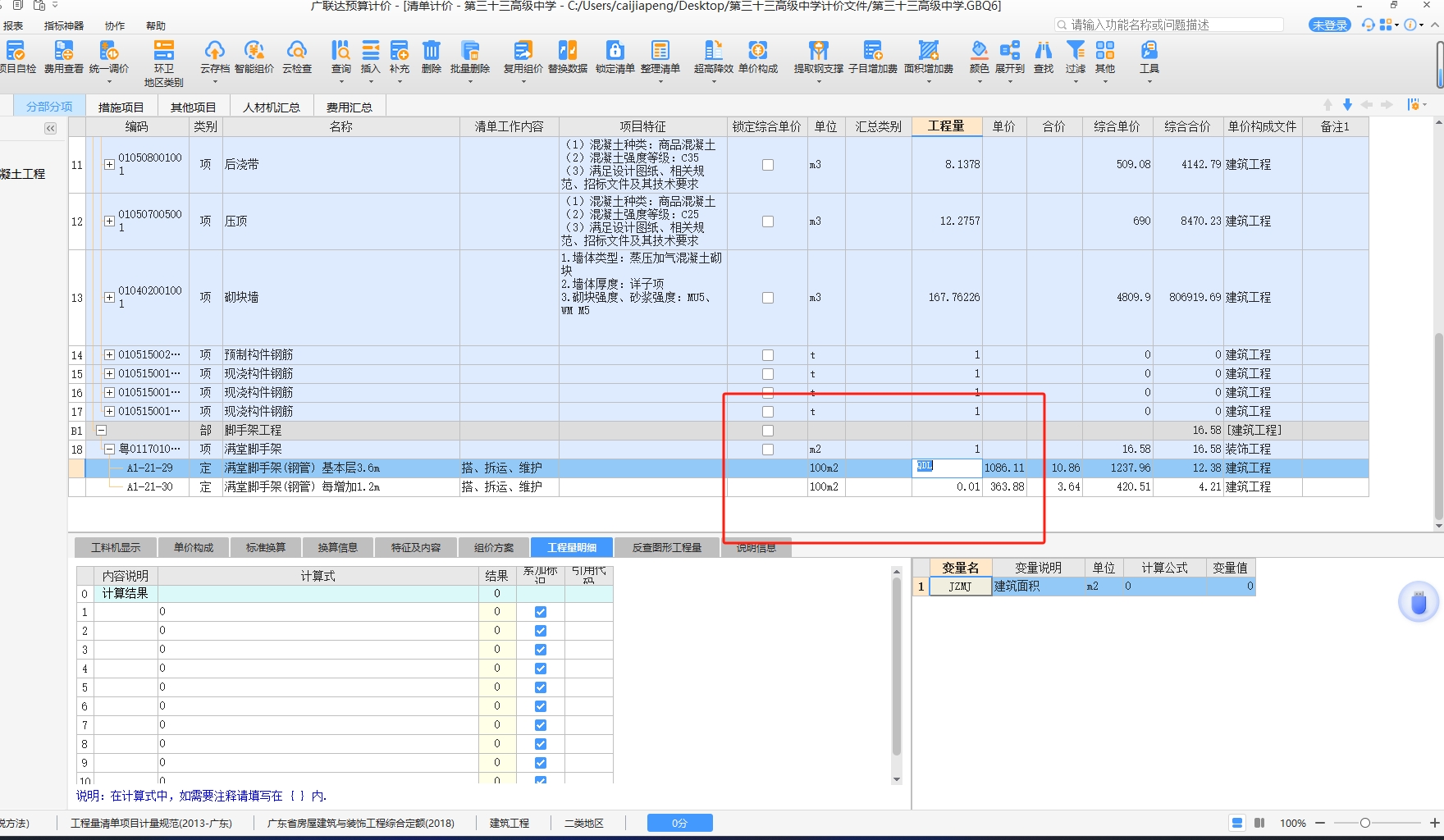Click the 未登录 login button
Image resolution: width=1444 pixels, height=840 pixels.
pyautogui.click(x=1329, y=25)
